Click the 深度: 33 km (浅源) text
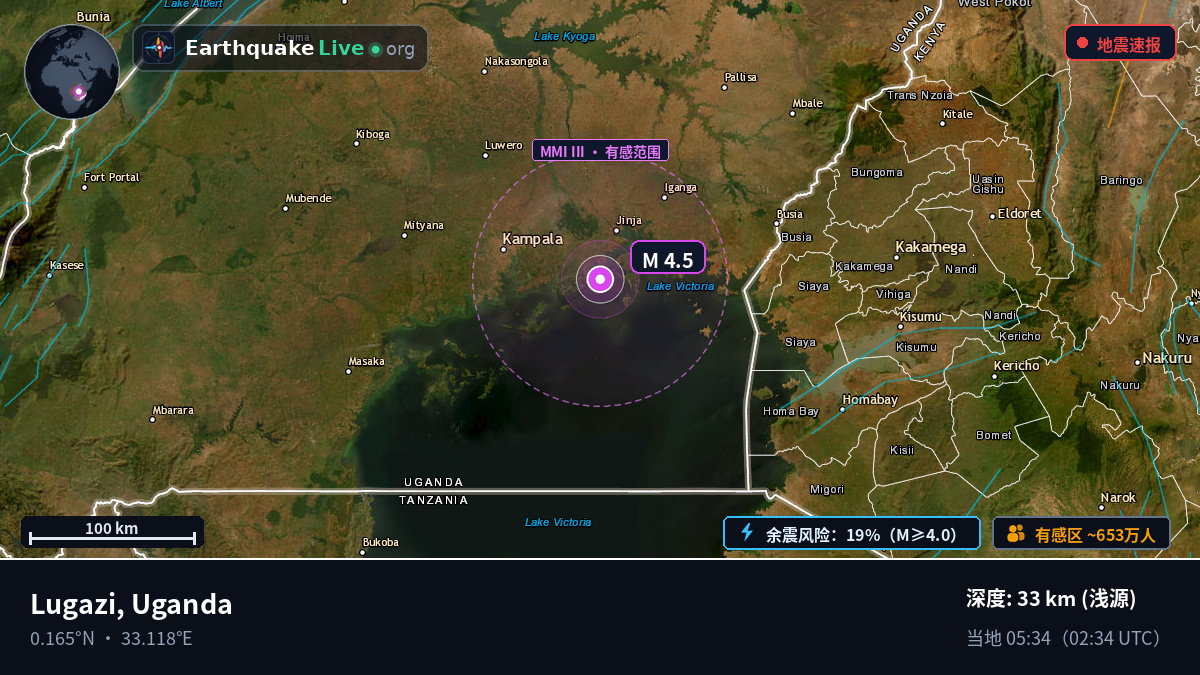The width and height of the screenshot is (1200, 675). click(x=1051, y=599)
